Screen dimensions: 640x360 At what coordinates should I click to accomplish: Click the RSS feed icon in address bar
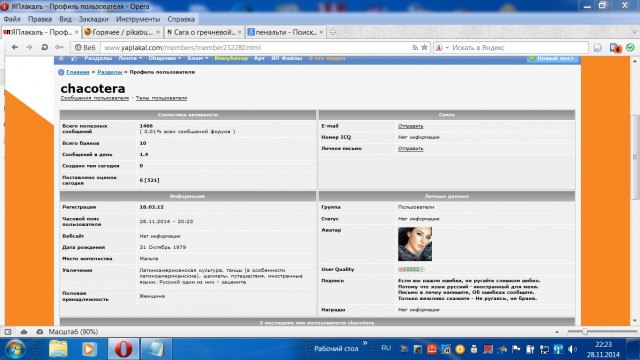tap(415, 48)
